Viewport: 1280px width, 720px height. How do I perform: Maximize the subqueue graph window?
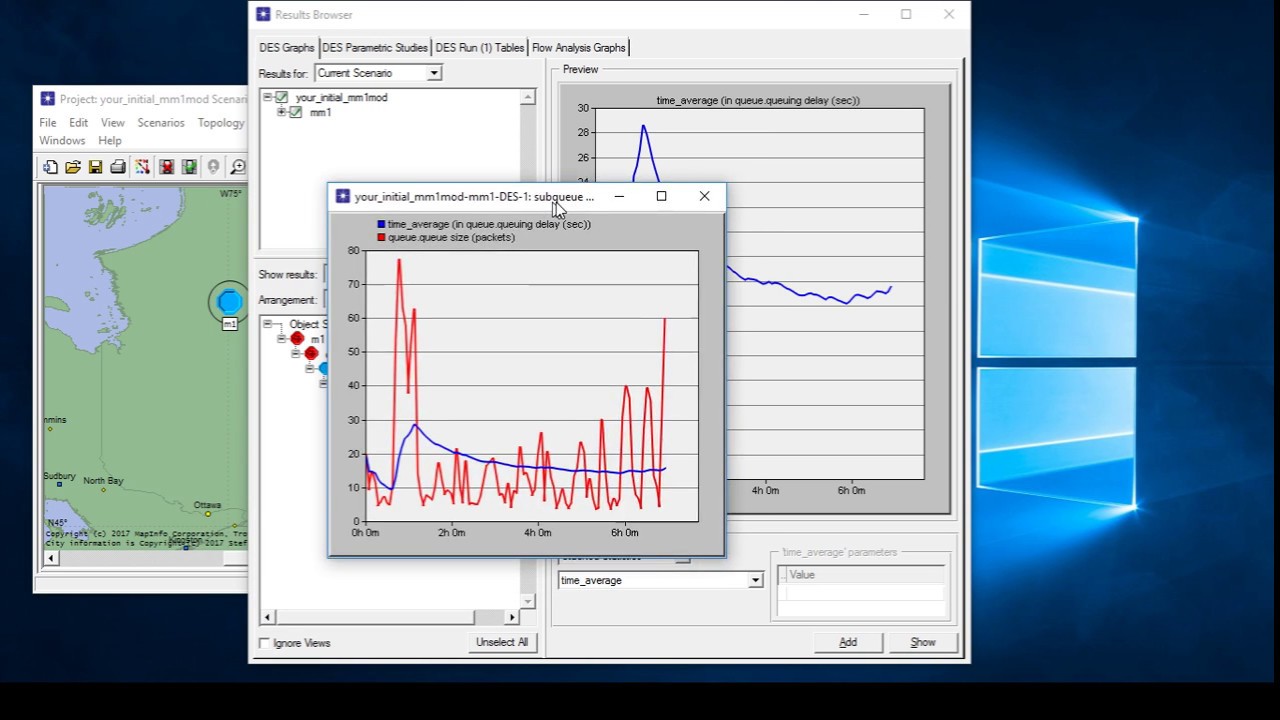[x=661, y=196]
